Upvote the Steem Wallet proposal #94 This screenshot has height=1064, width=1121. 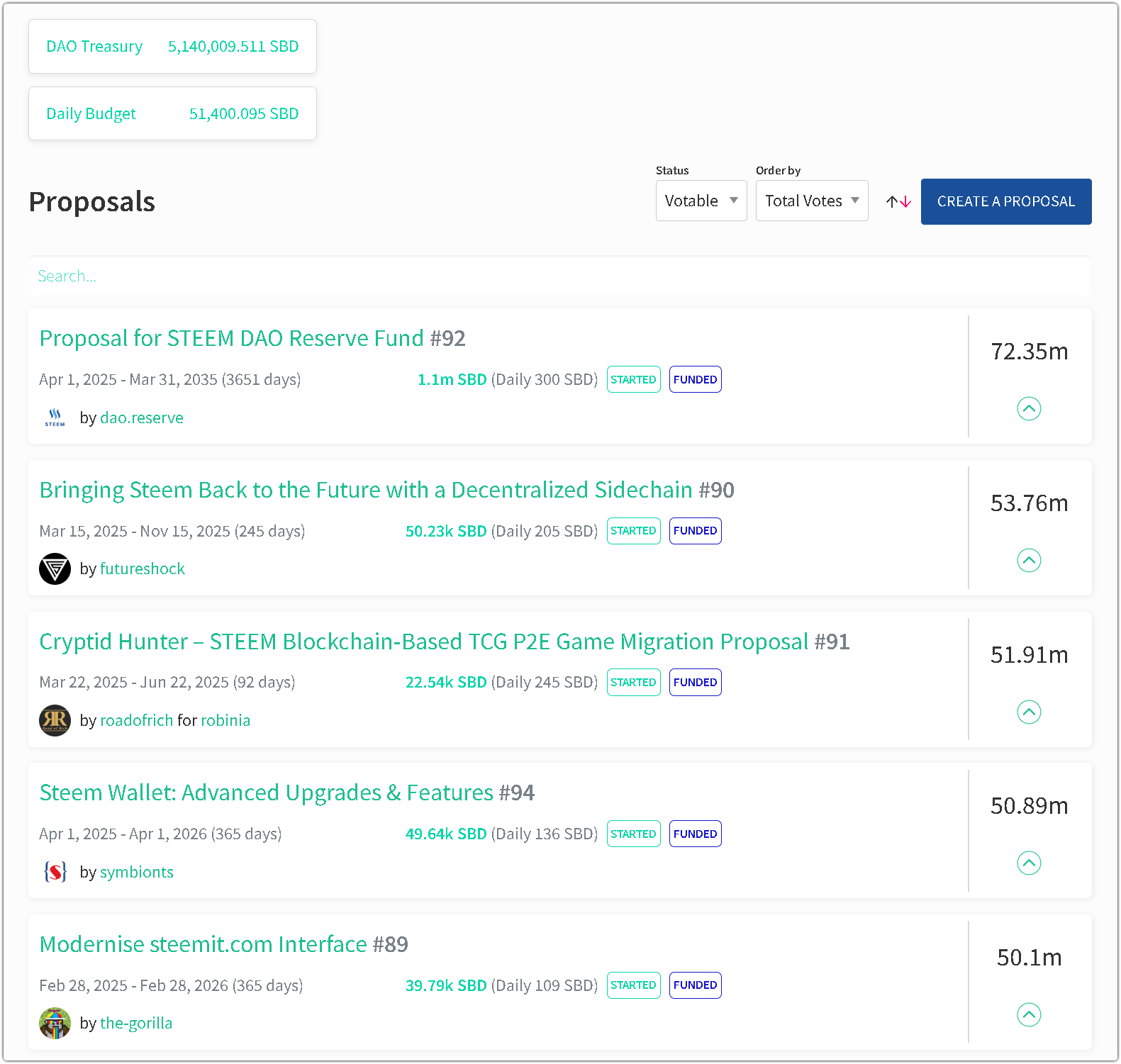[1029, 863]
